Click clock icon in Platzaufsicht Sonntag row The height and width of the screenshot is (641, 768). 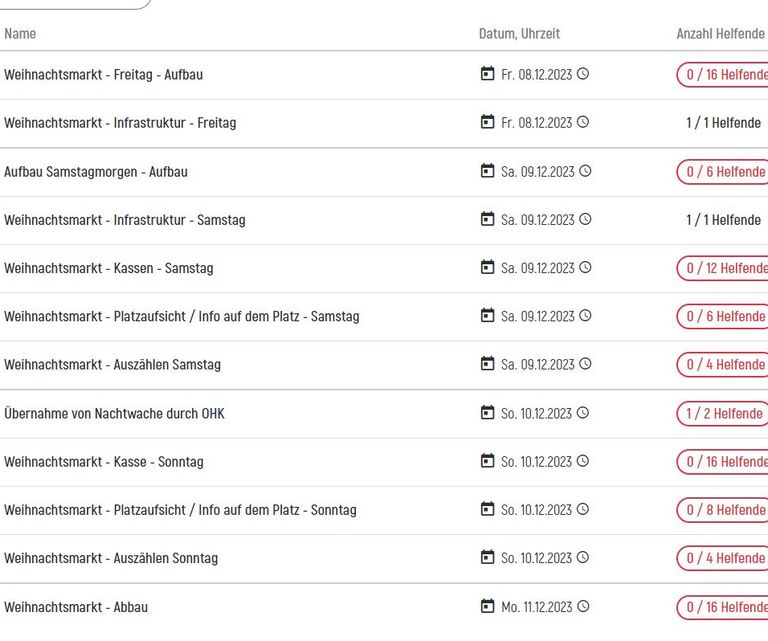(582, 509)
